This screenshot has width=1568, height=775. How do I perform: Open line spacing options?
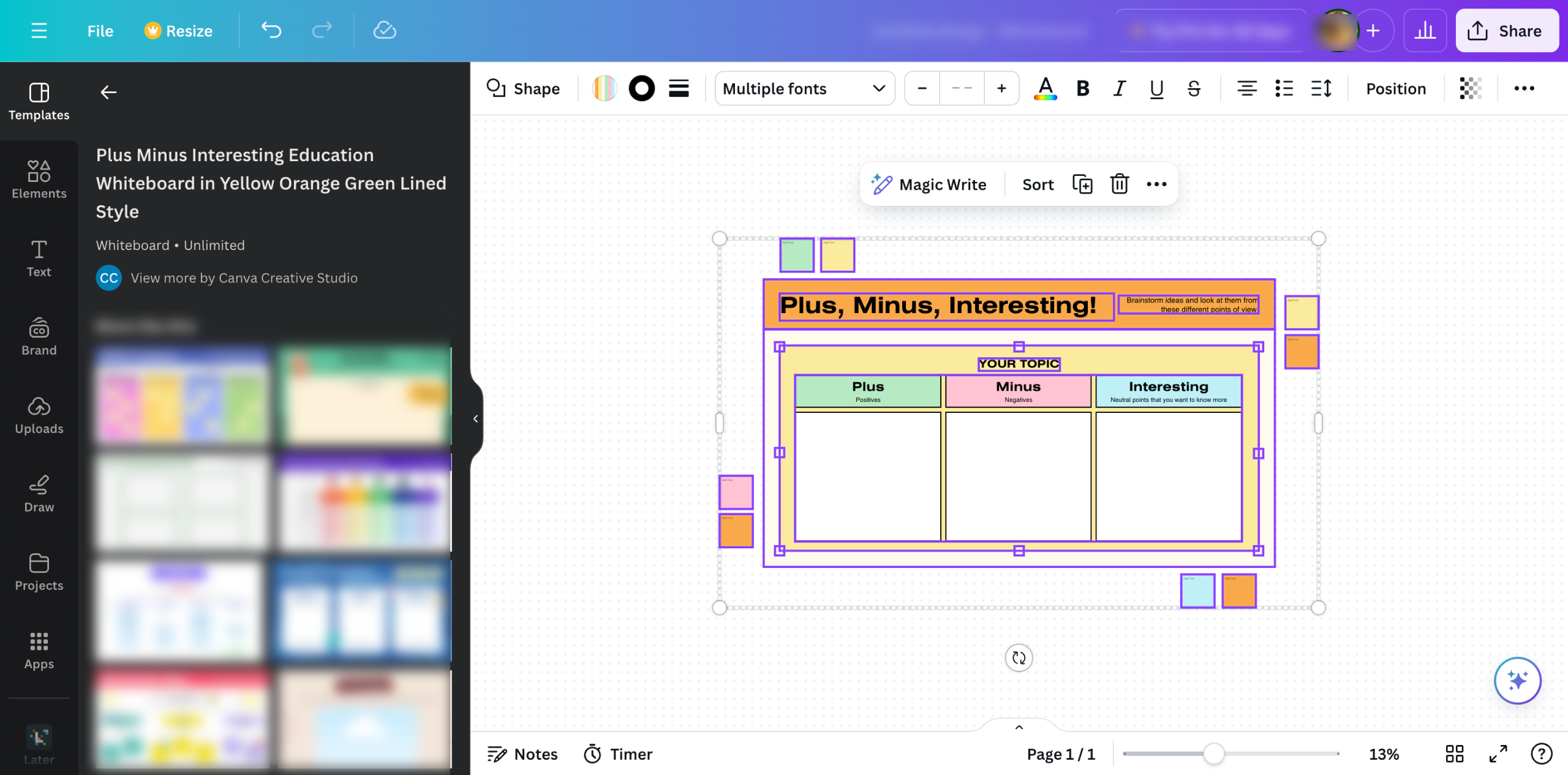click(x=1321, y=89)
